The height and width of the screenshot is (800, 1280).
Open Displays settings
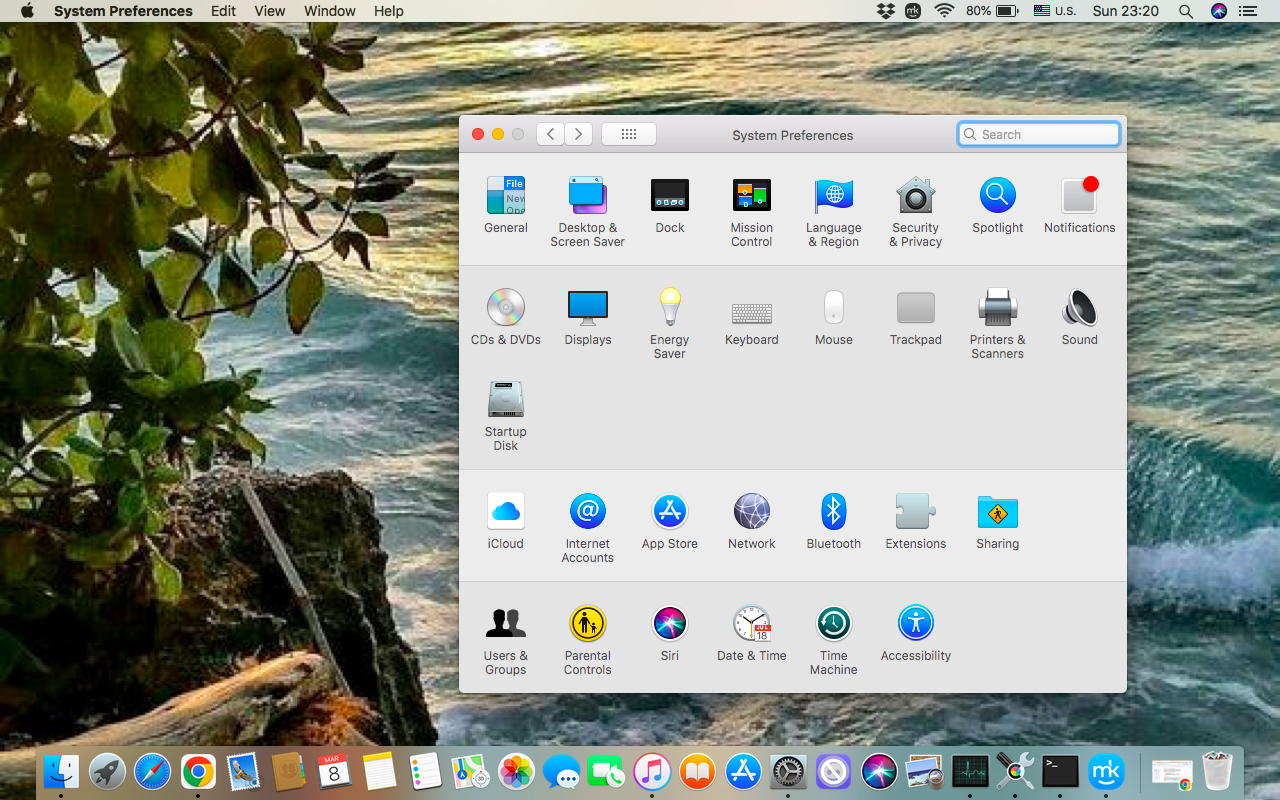click(587, 307)
